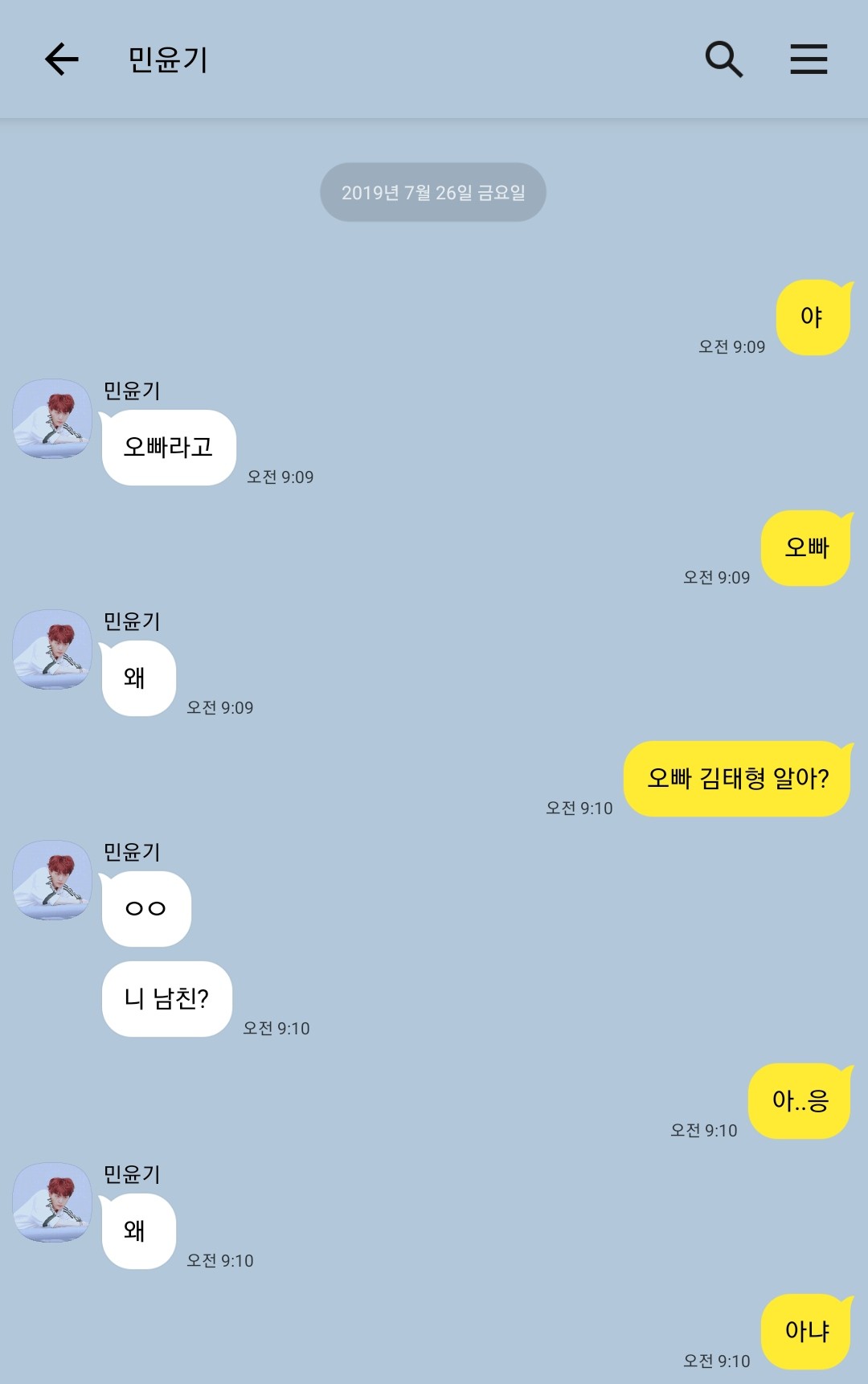This screenshot has height=1384, width=868.
Task: Tap the last white 왜 bubble
Action: 137,1231
